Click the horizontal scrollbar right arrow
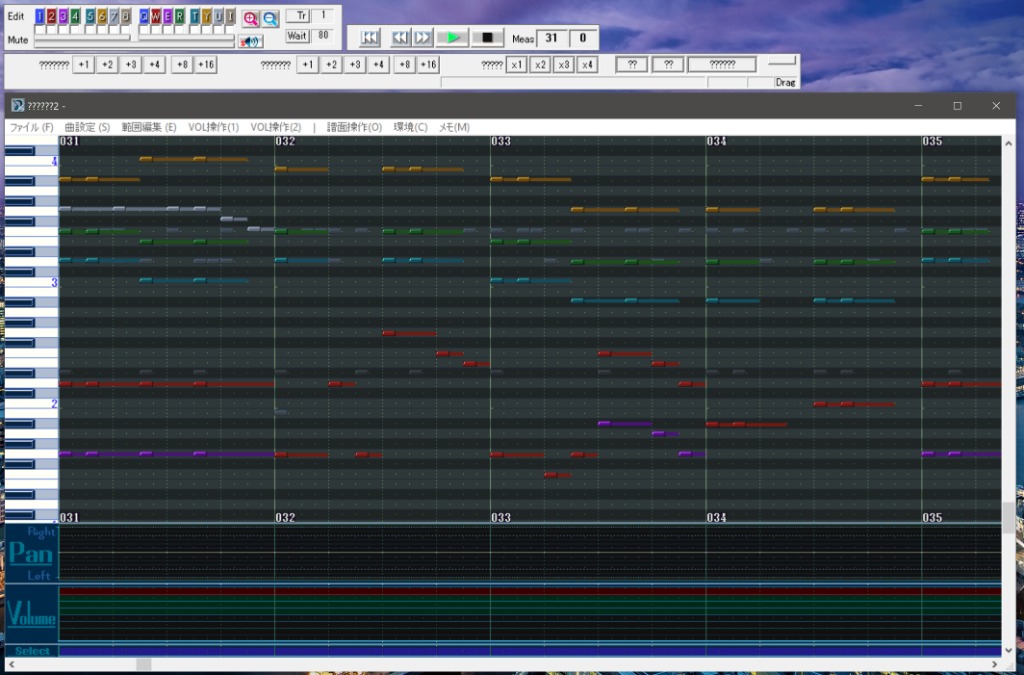1024x675 pixels. 995,665
